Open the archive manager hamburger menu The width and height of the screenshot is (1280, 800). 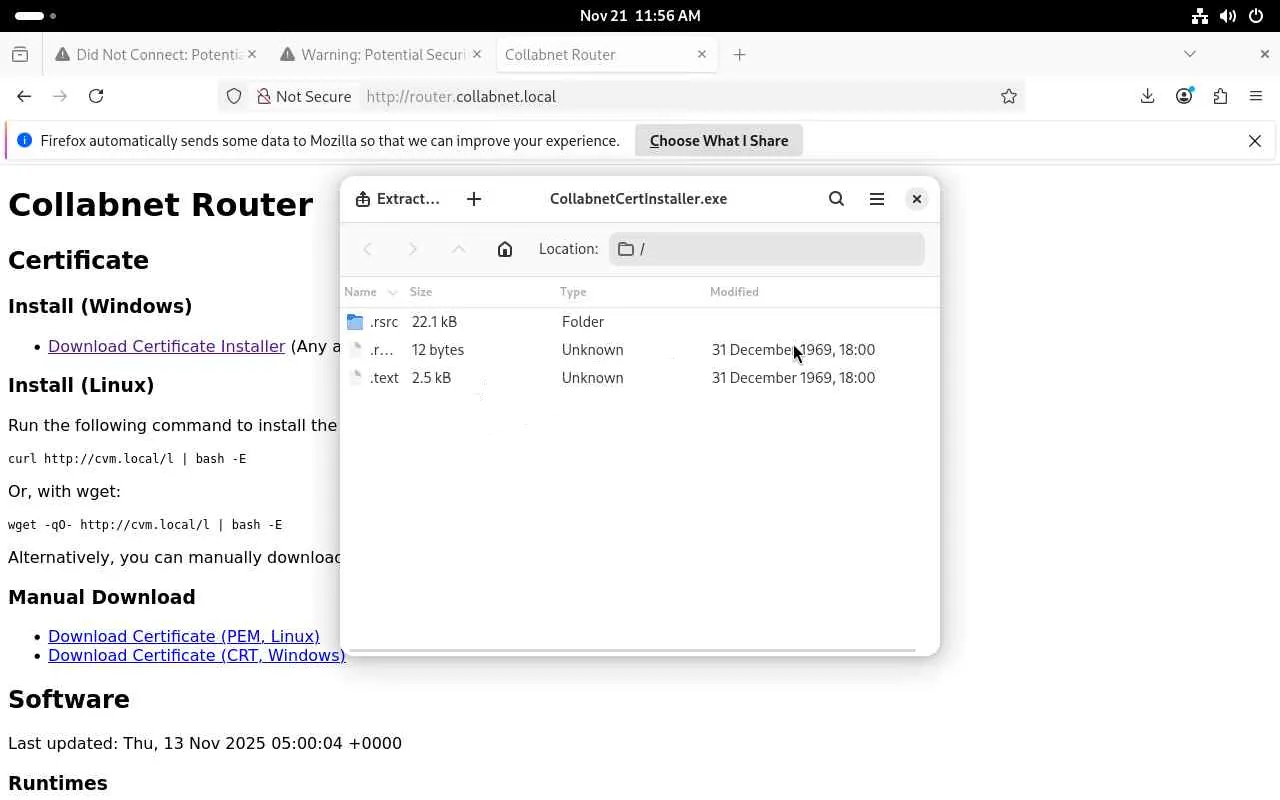point(877,199)
